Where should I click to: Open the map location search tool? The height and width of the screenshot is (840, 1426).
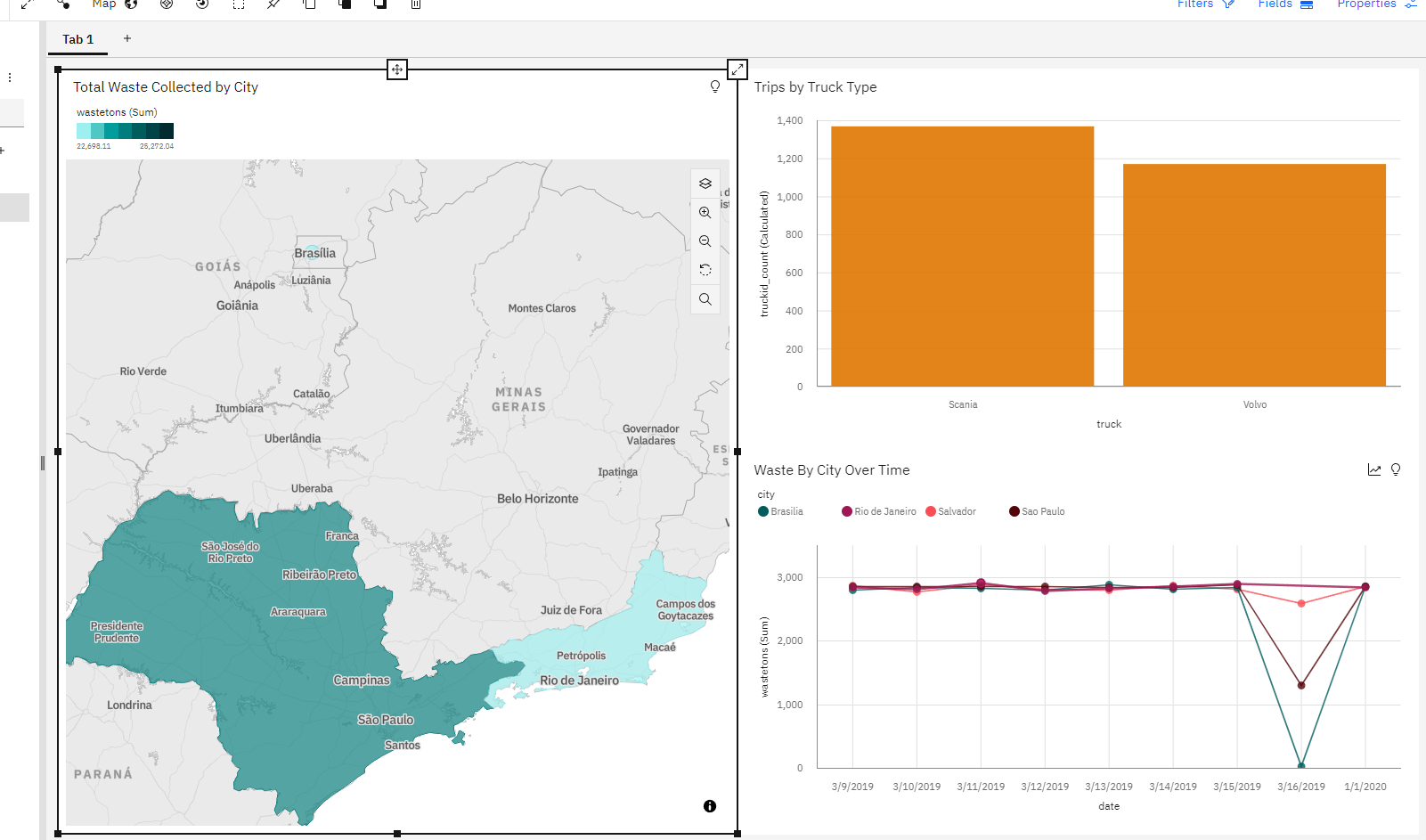tap(705, 298)
